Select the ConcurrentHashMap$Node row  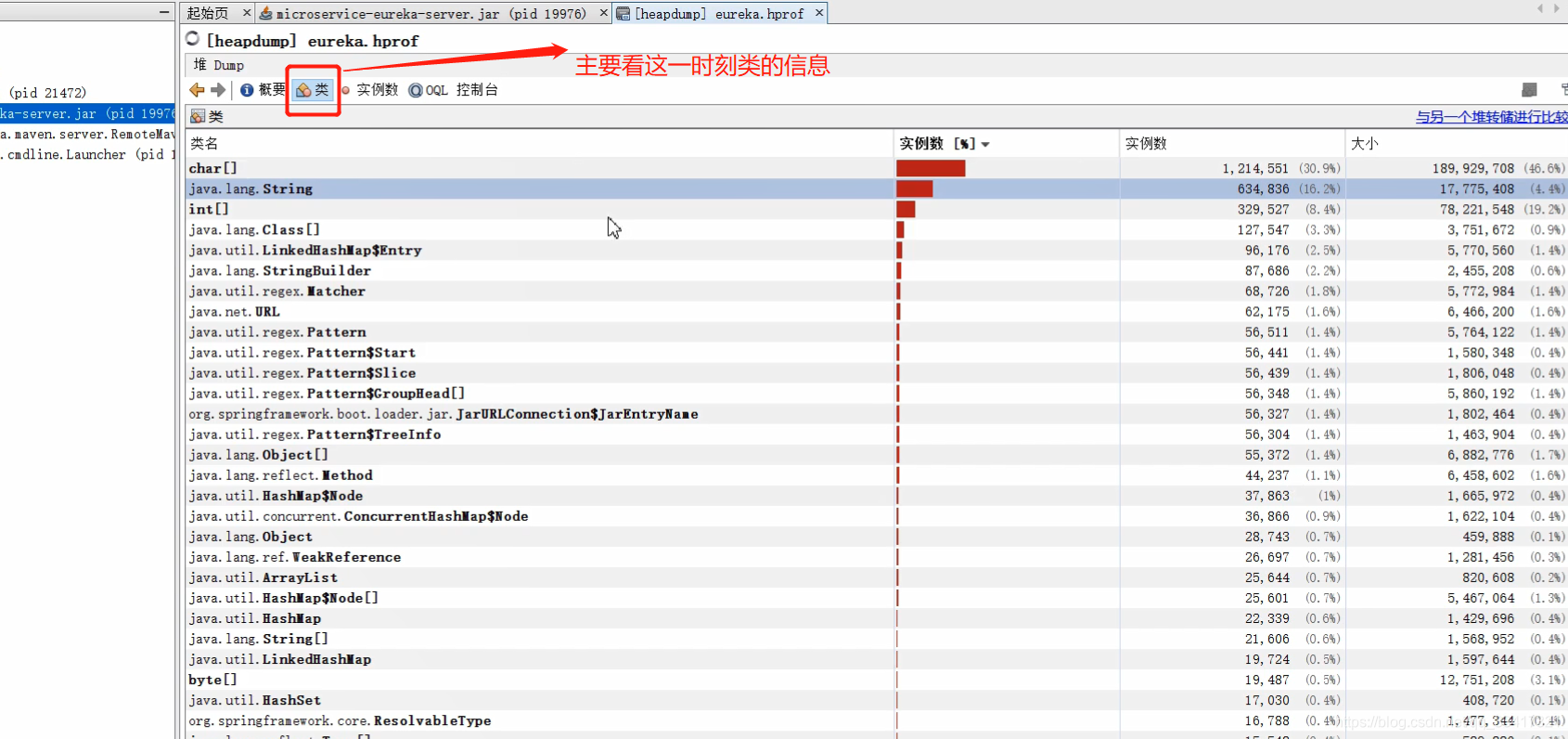pyautogui.click(x=877, y=515)
